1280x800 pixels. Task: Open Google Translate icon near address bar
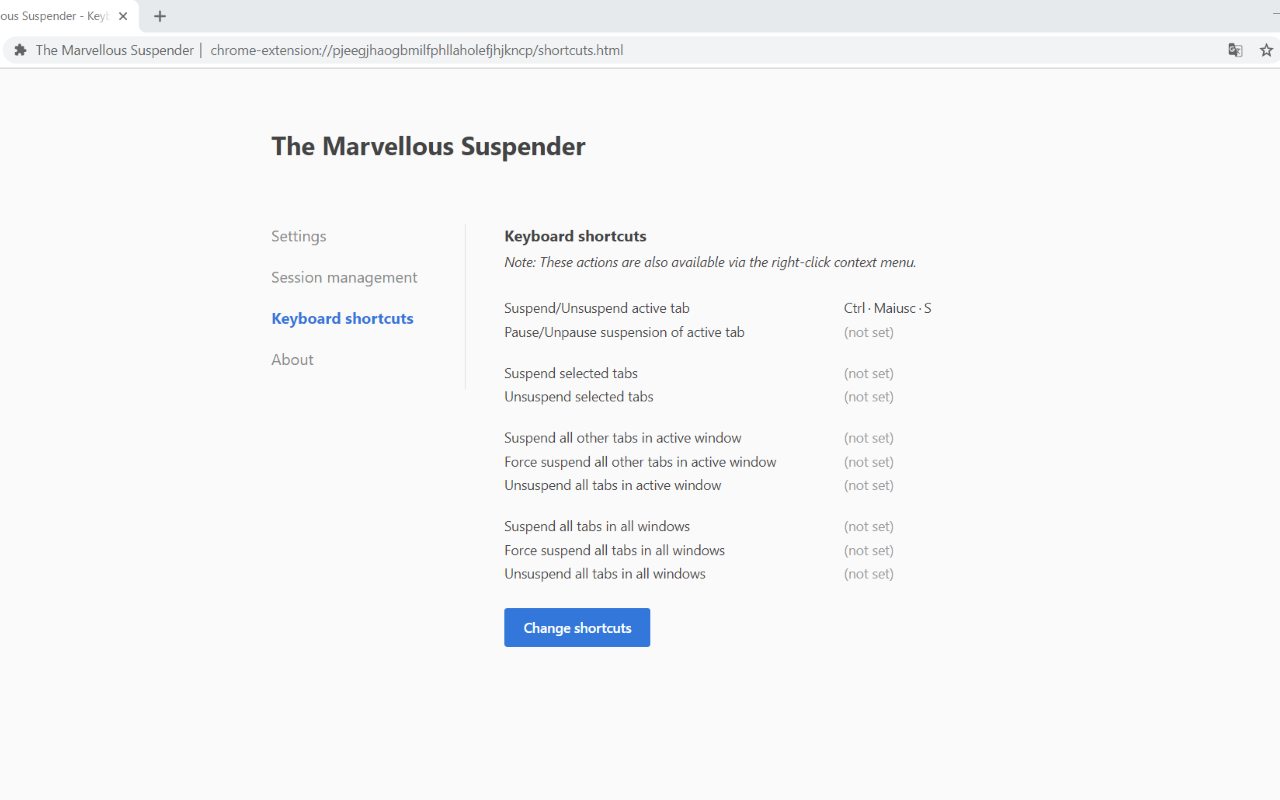point(1236,49)
